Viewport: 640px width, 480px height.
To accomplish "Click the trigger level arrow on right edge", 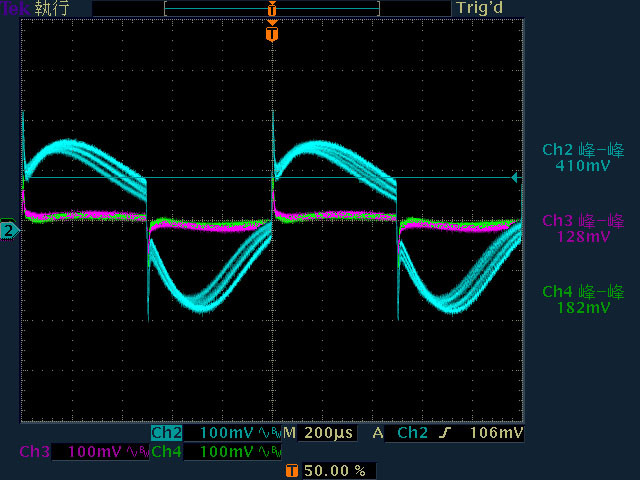I will (x=515, y=178).
